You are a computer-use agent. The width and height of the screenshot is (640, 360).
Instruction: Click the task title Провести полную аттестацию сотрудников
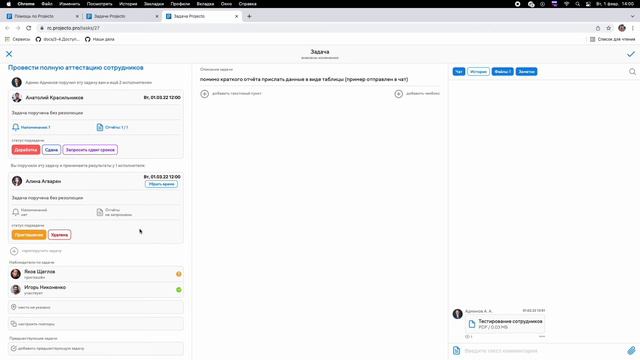76,68
